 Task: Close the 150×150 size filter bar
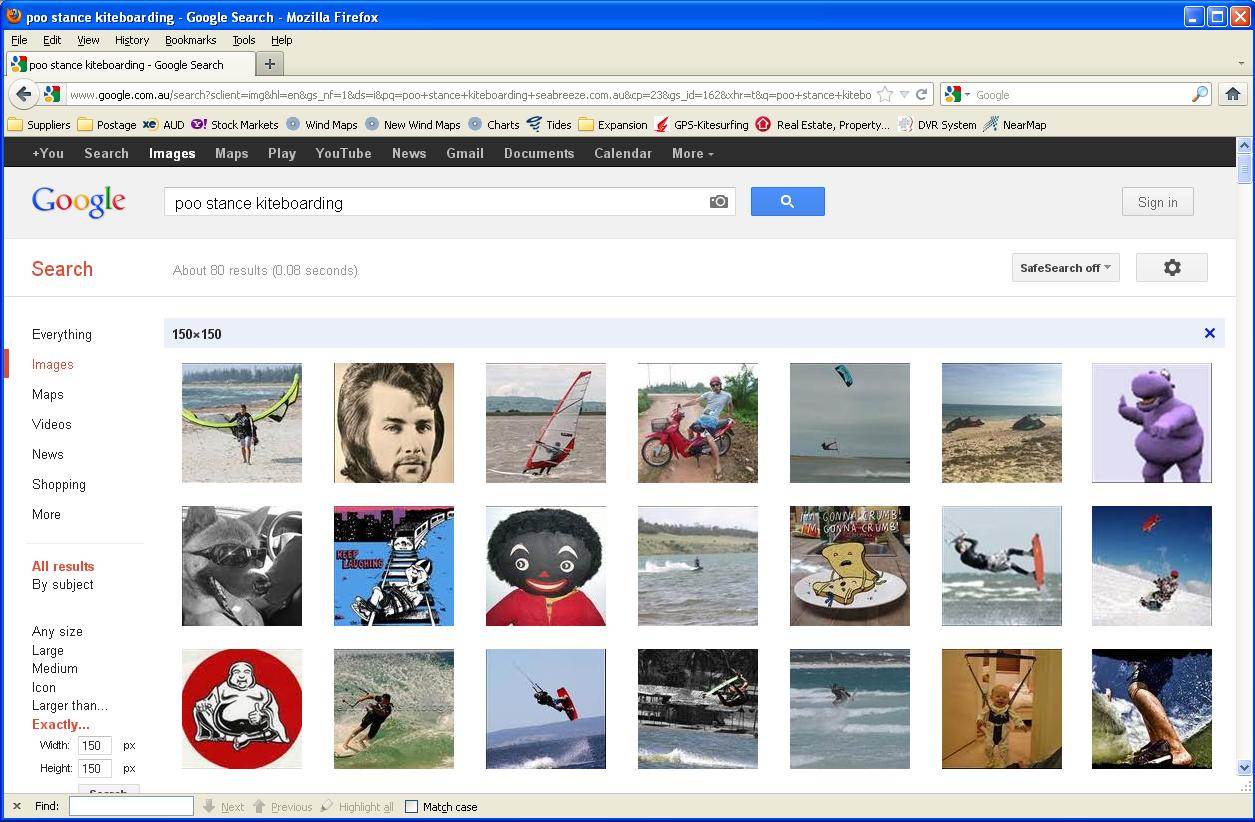coord(1209,333)
